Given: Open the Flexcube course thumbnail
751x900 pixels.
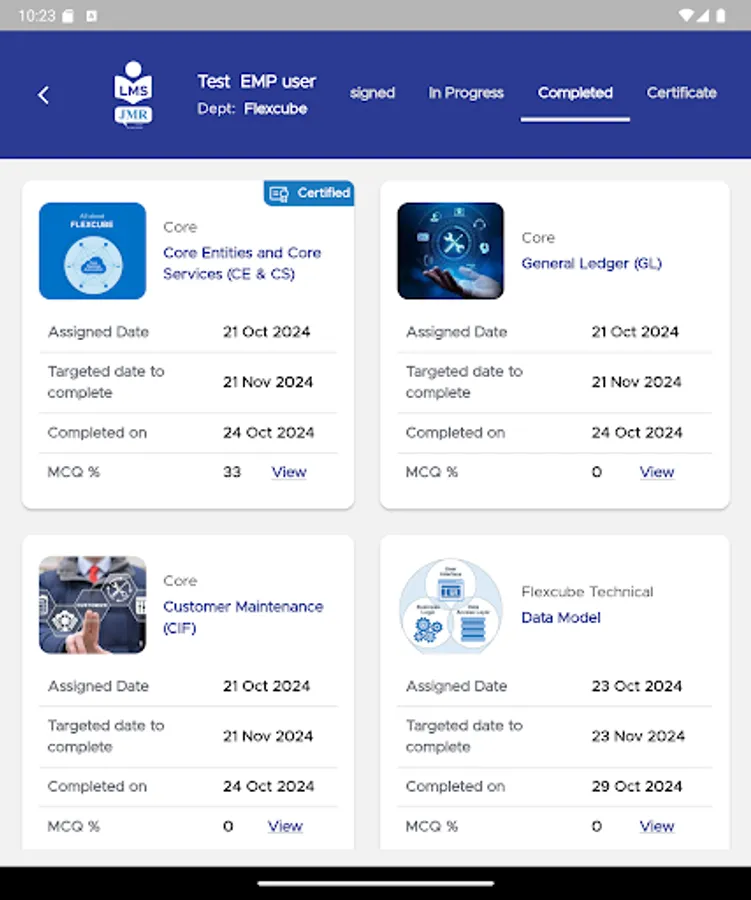Looking at the screenshot, I should [x=92, y=251].
